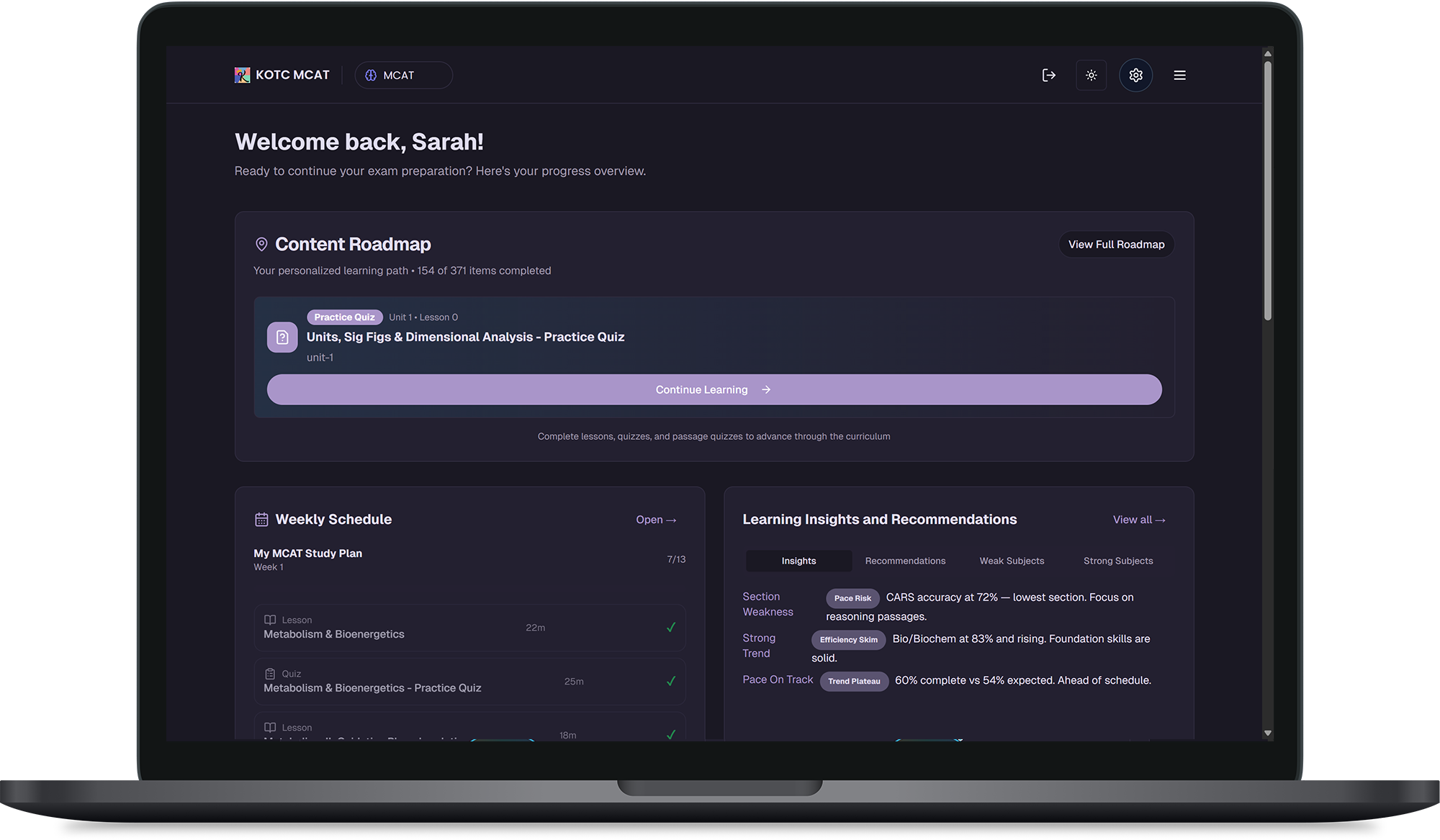Click the Metabolism & Bioenergetics lesson book icon
Viewport: 1440px width, 840px height.
(270, 620)
